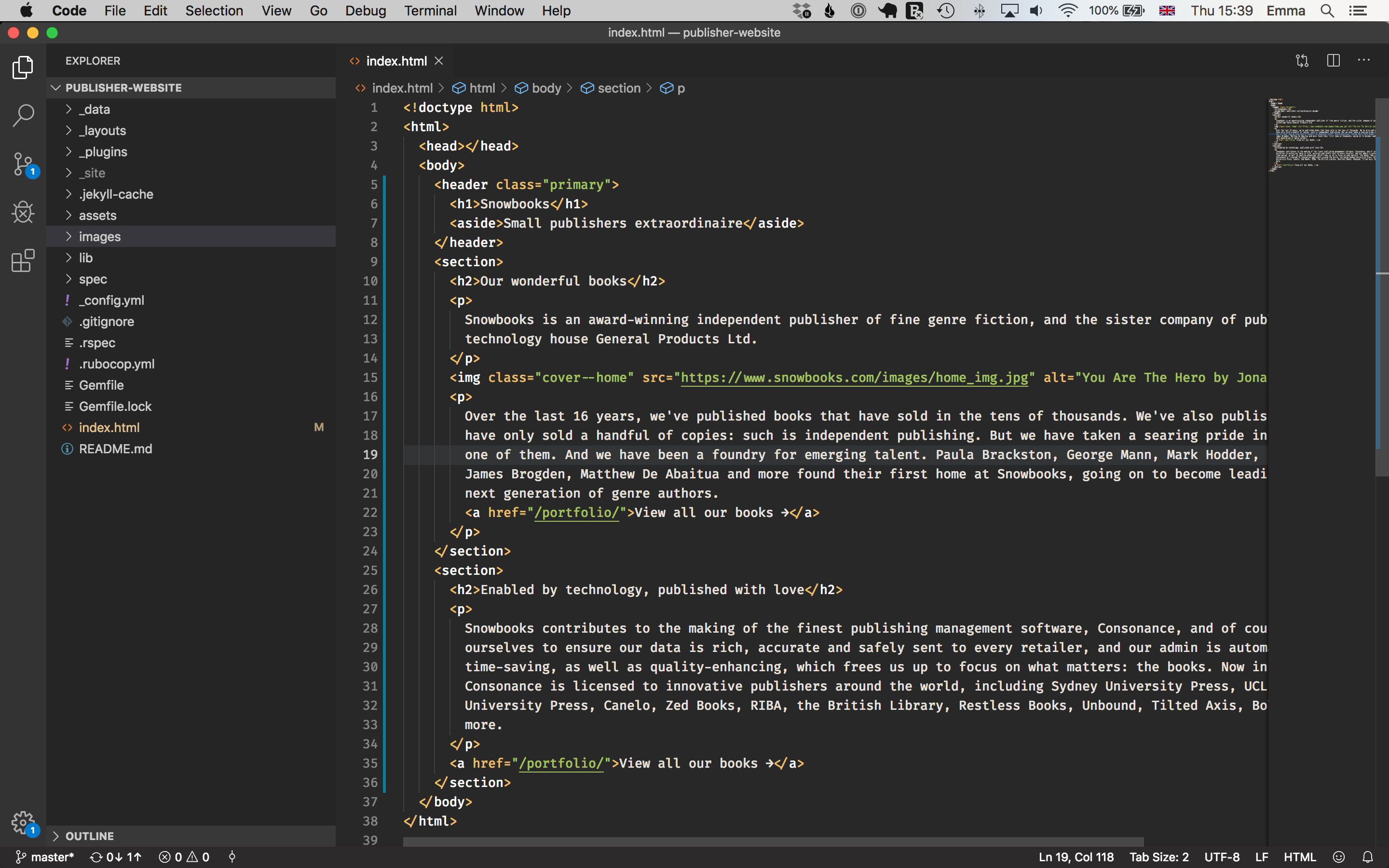Collapse the PUBLISHER-WEBSITE root folder
The height and width of the screenshot is (868, 1389).
pos(55,88)
